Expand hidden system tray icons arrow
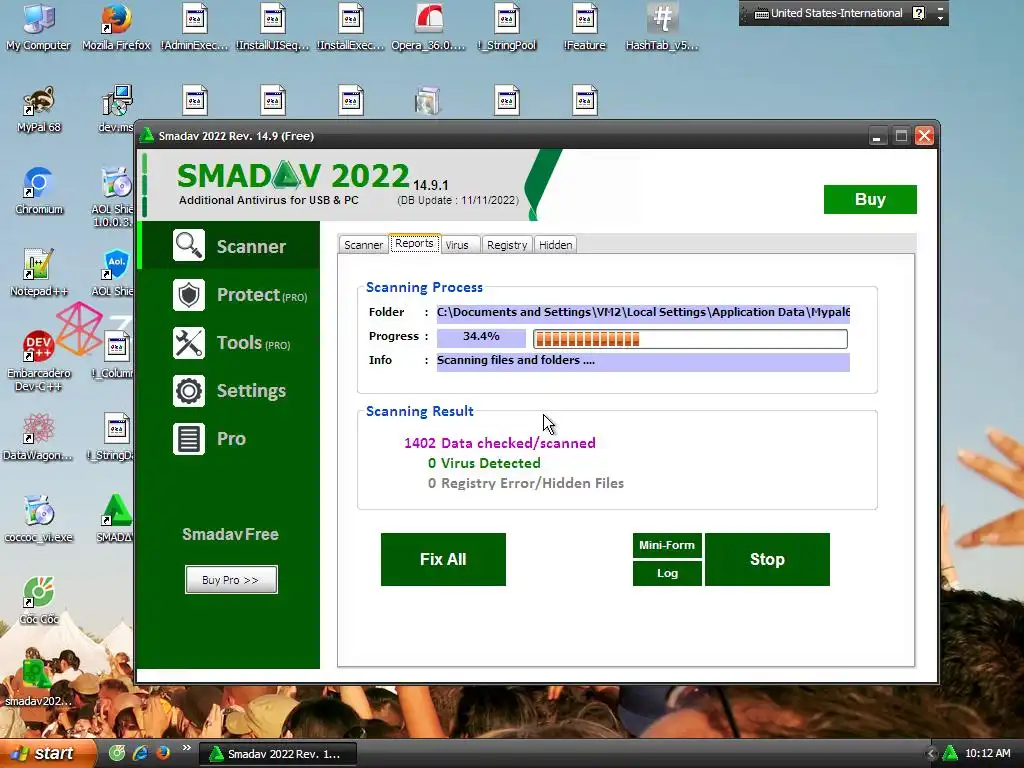The image size is (1024, 768). pyautogui.click(x=931, y=754)
